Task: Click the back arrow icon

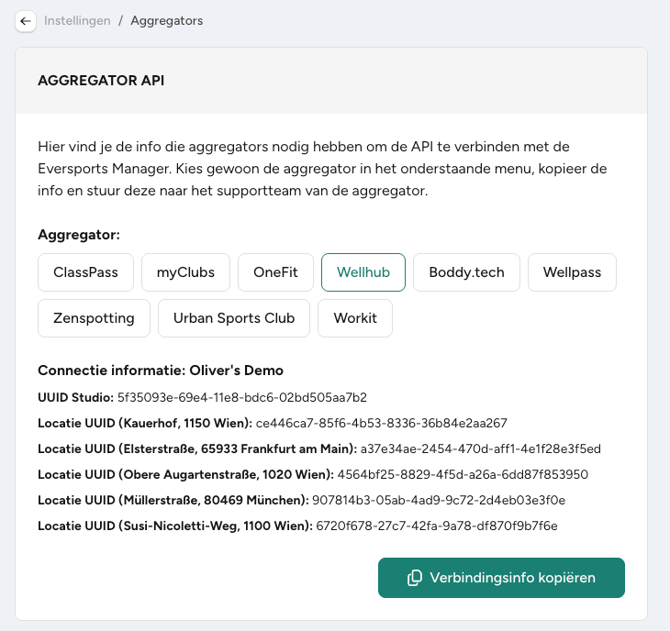Action: (x=26, y=21)
